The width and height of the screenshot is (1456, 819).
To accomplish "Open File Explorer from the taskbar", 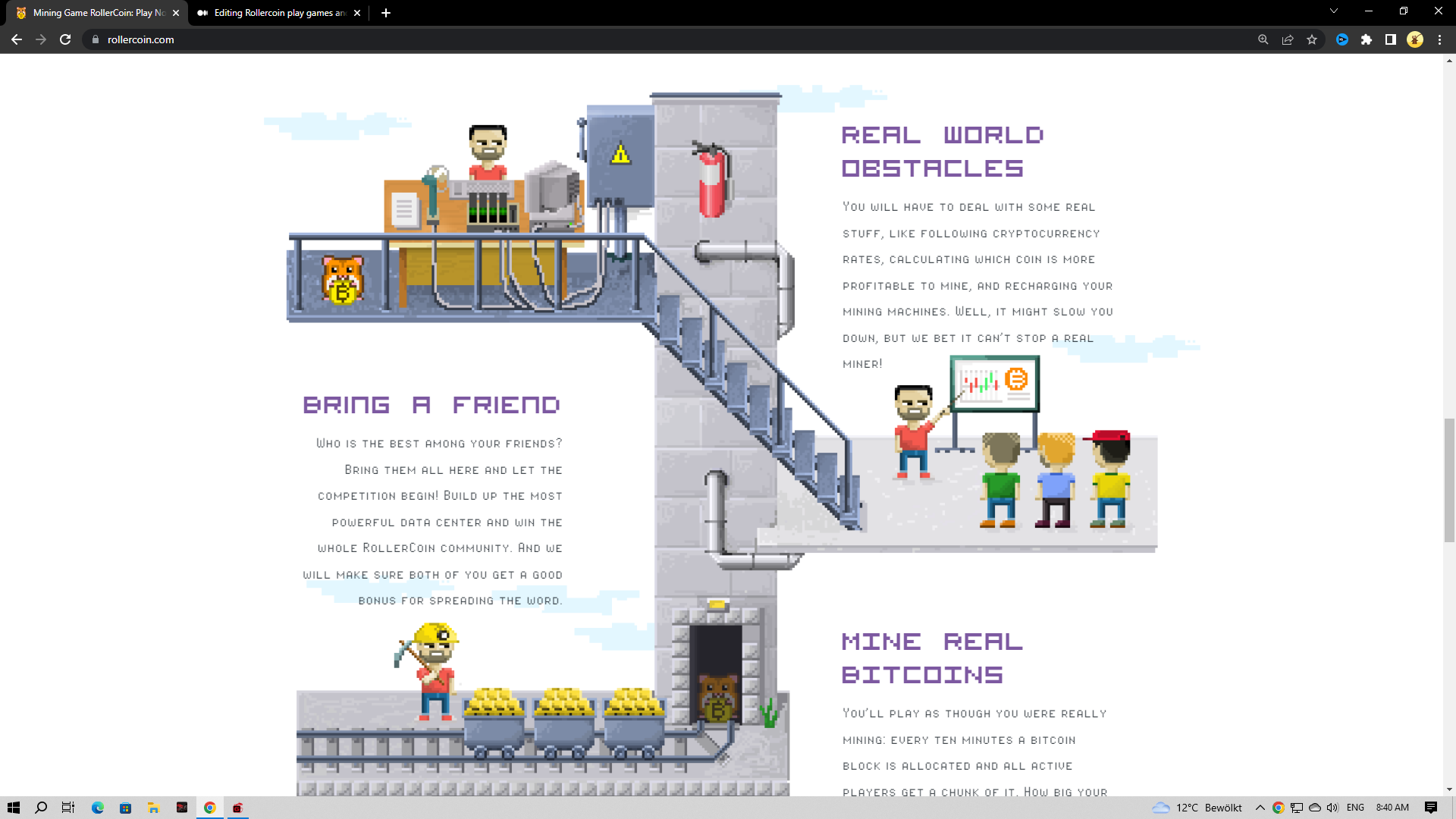I will 154,808.
